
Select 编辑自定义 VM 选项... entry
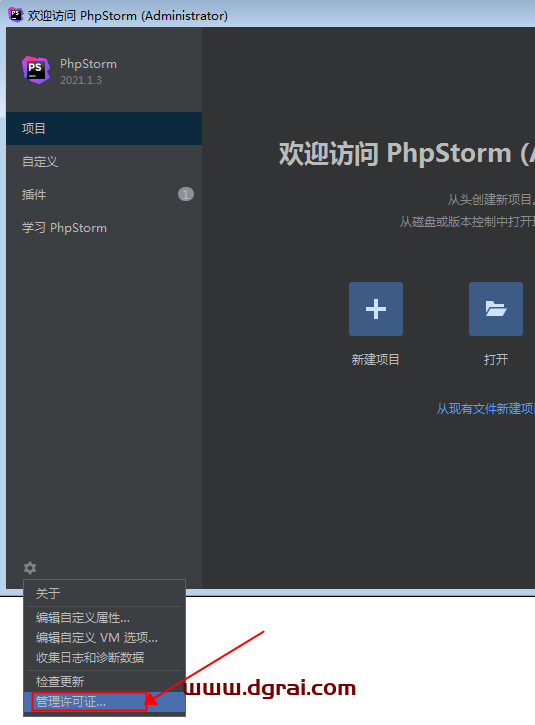[105, 638]
